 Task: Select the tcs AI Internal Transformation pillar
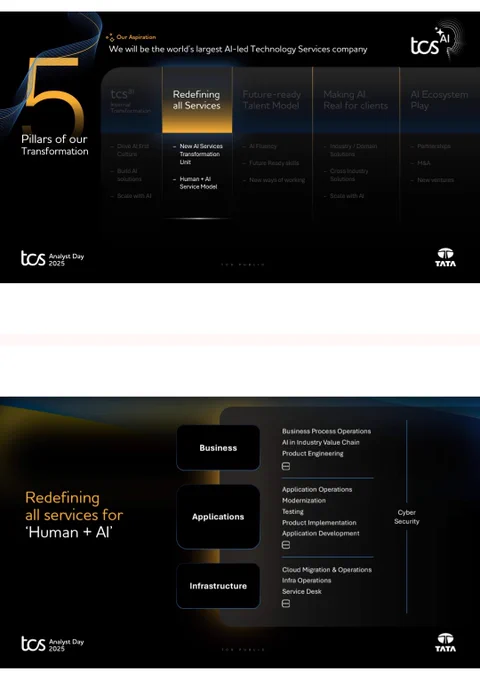click(x=131, y=101)
